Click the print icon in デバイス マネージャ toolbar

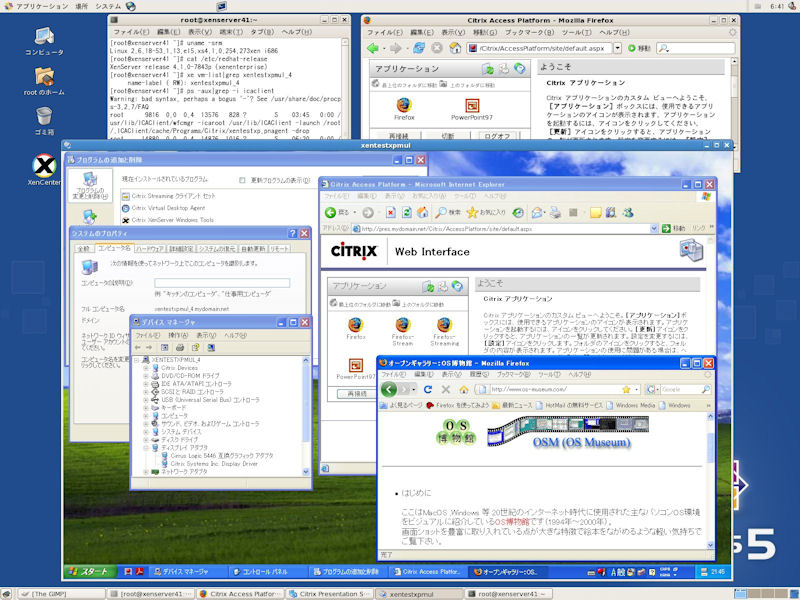(x=180, y=347)
